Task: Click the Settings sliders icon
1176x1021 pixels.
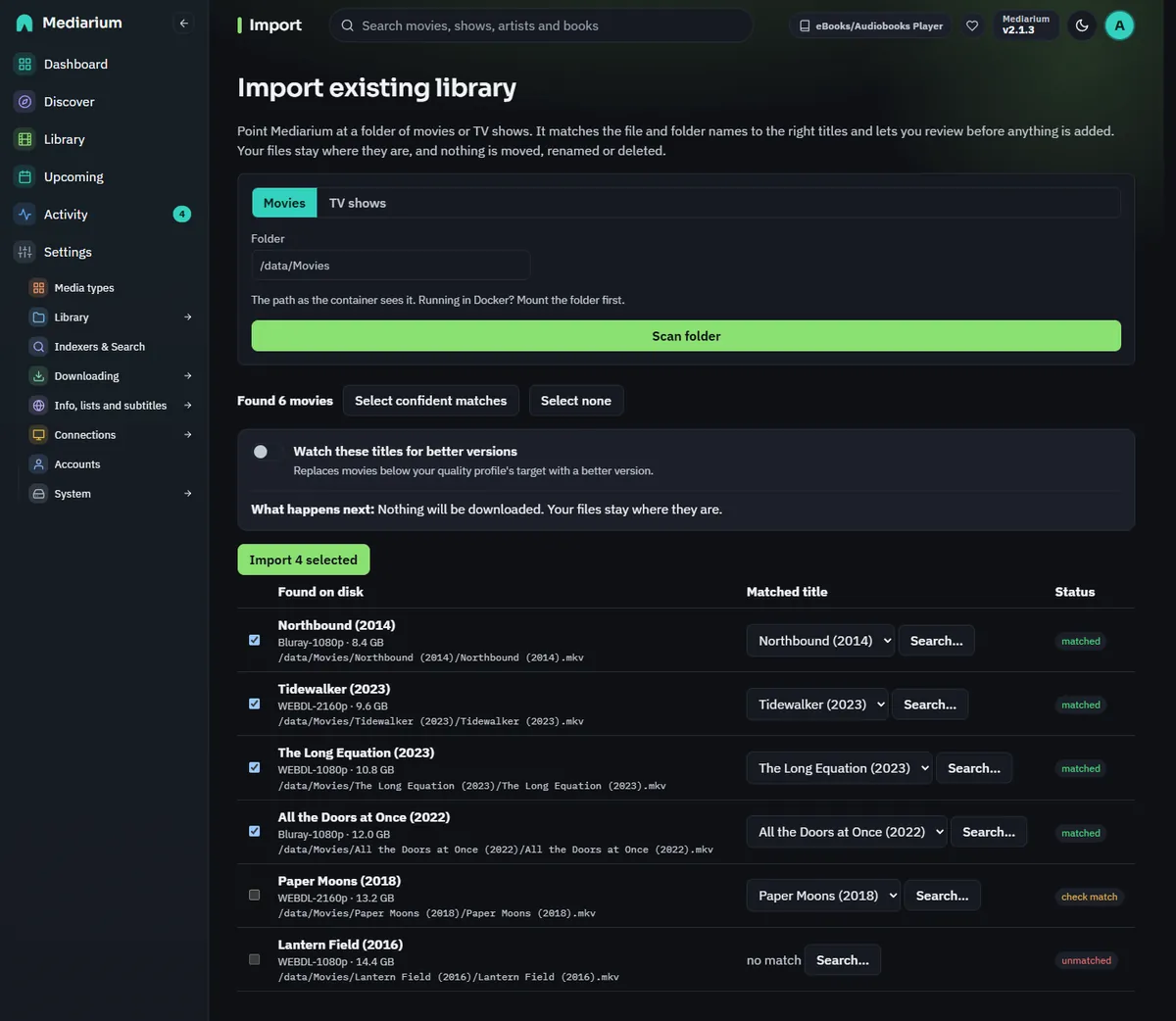Action: pyautogui.click(x=24, y=252)
